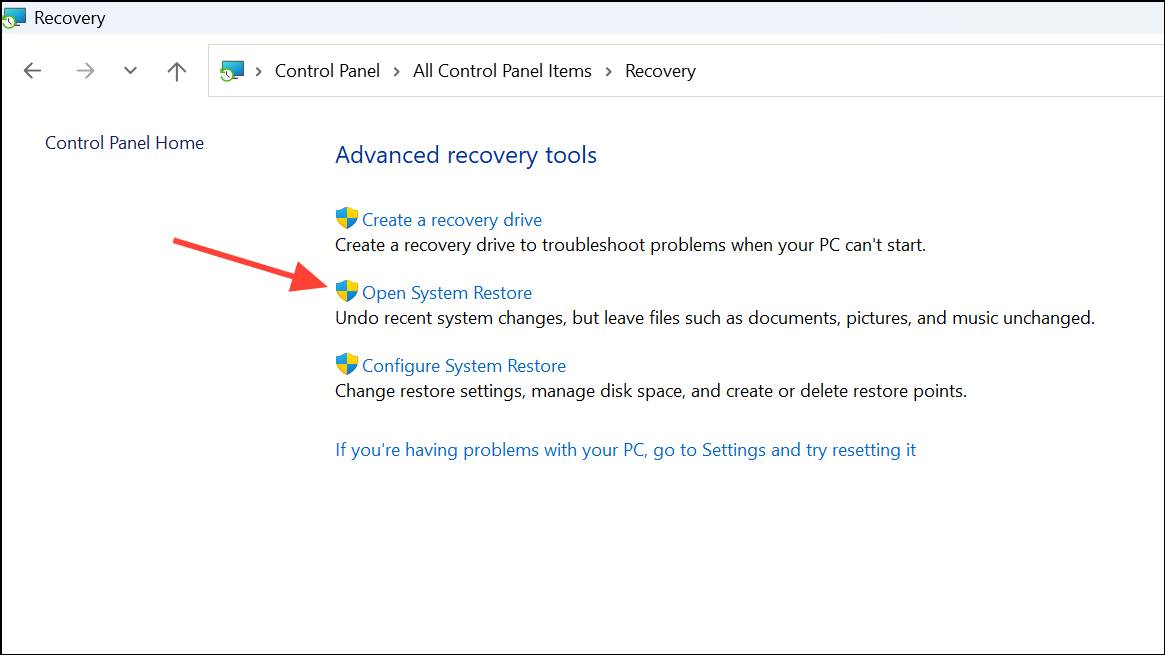Open the recent locations dropdown chevron
The image size is (1165, 655).
click(x=130, y=70)
